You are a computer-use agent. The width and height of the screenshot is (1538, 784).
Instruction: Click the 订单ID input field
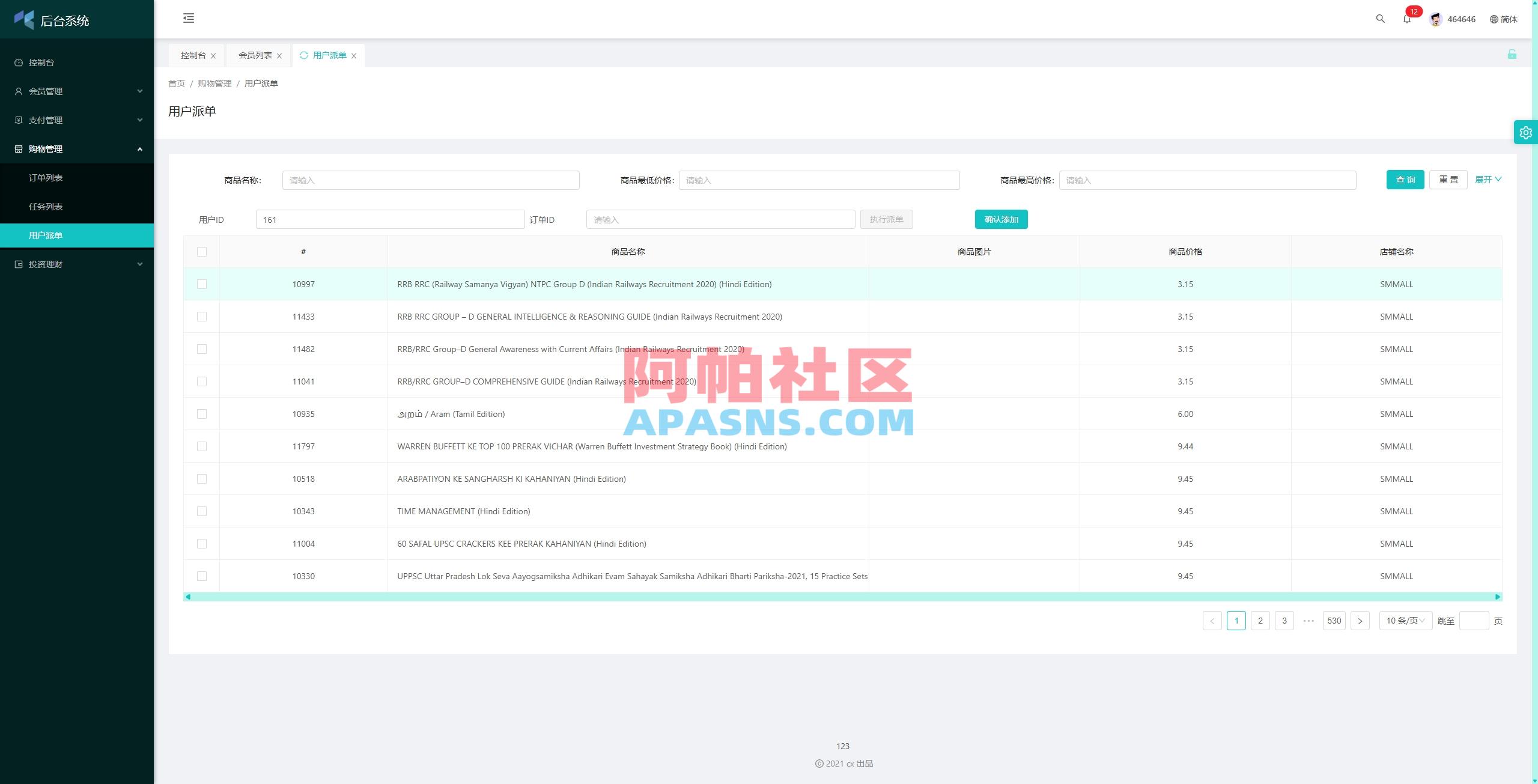(720, 219)
